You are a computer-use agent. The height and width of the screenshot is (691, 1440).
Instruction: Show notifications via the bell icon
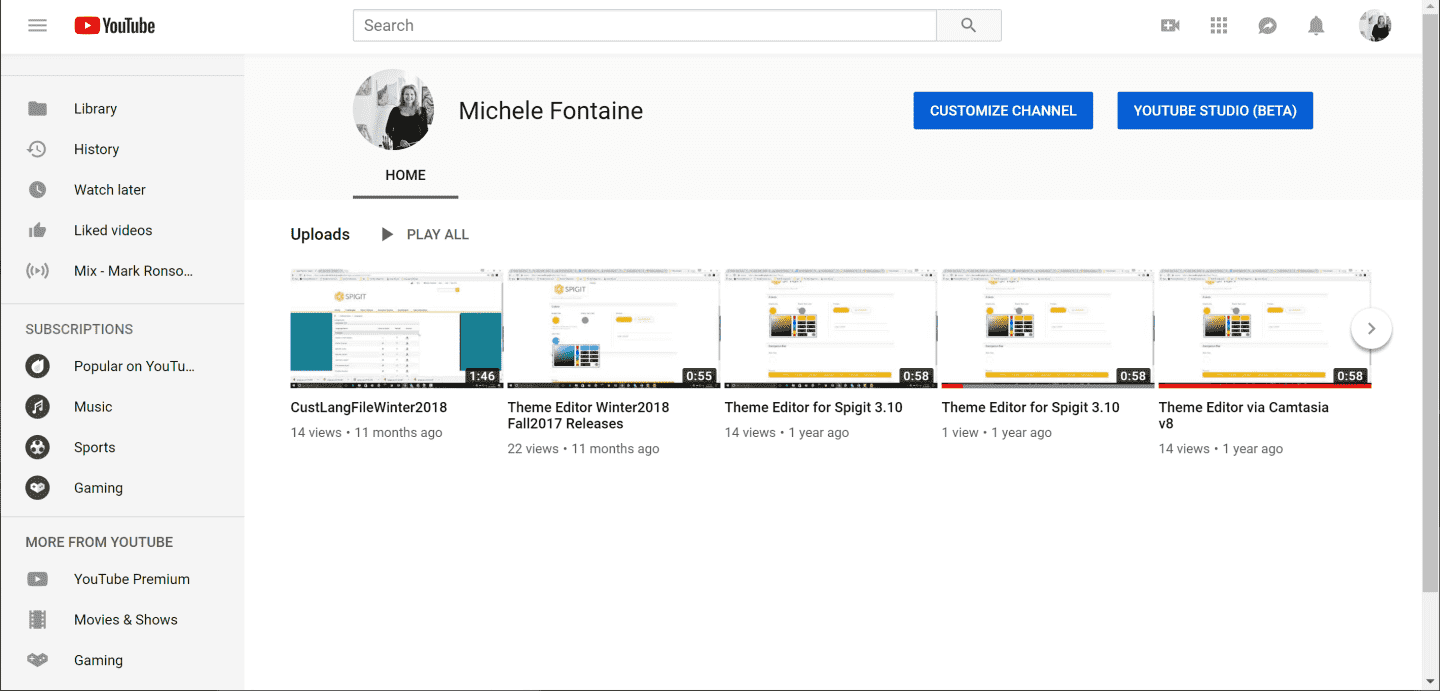click(x=1316, y=26)
